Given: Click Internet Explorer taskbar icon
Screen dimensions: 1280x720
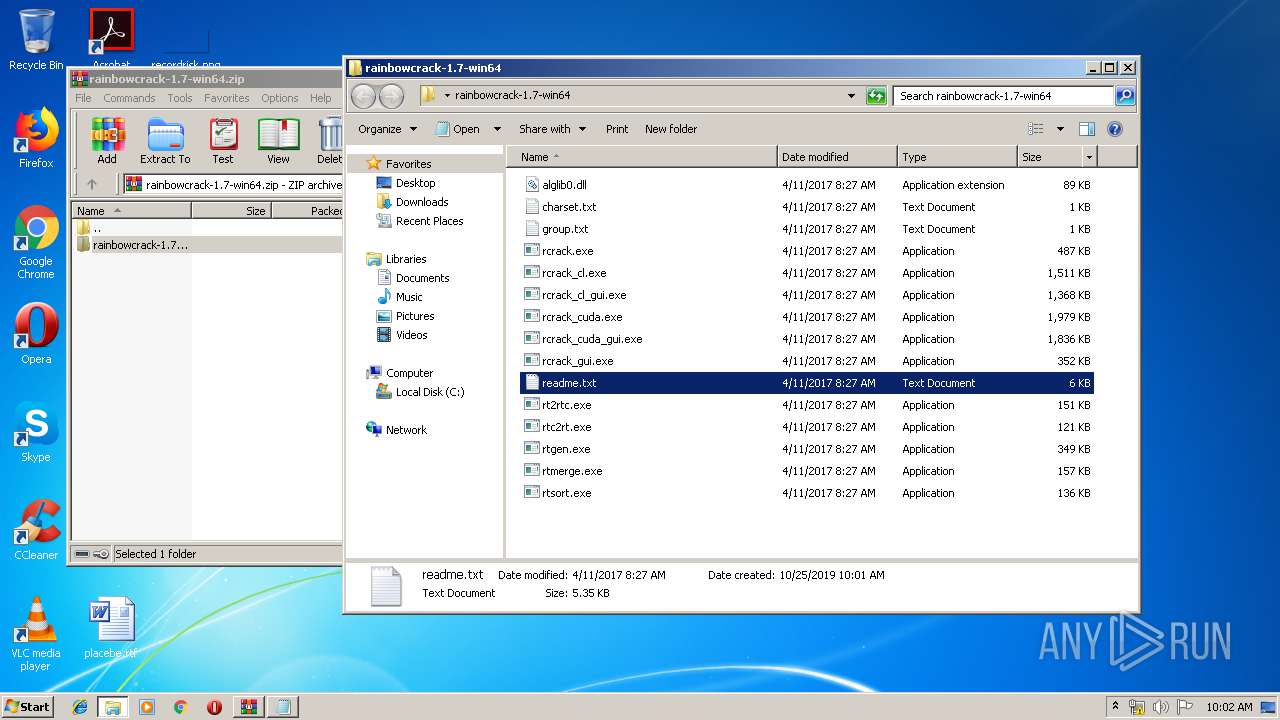Looking at the screenshot, I should coord(80,707).
